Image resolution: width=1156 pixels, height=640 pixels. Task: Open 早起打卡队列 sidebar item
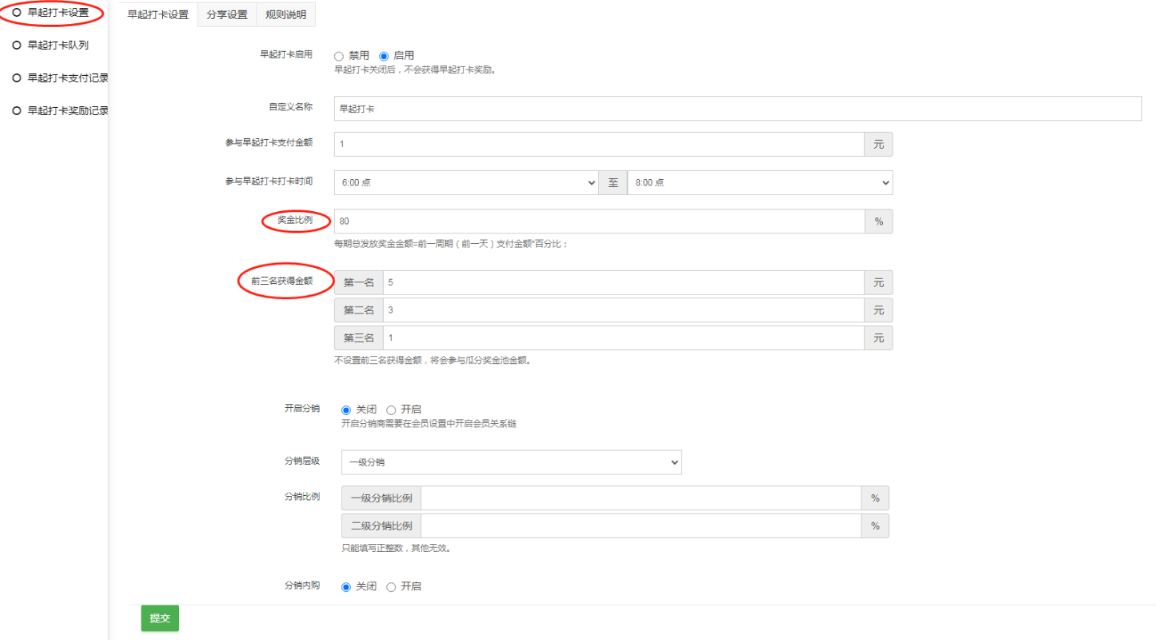pos(58,45)
